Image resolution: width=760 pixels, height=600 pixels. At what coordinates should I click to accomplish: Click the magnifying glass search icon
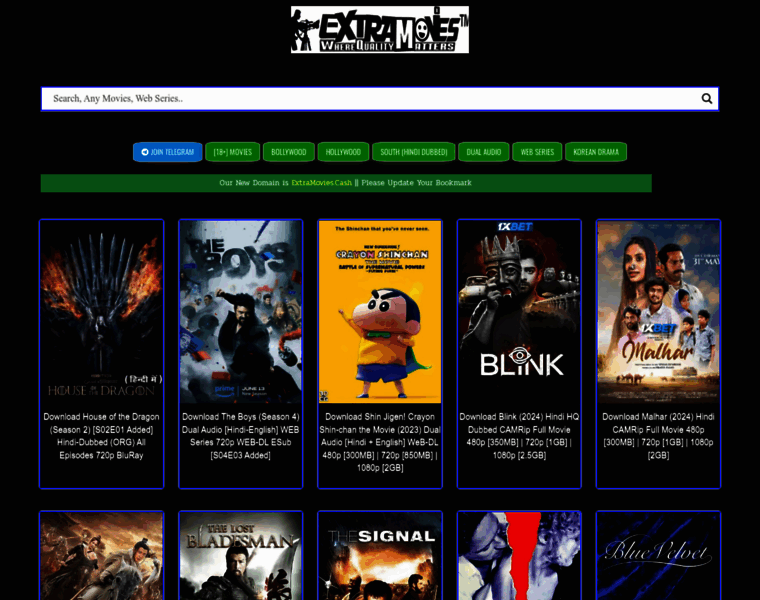coord(707,98)
